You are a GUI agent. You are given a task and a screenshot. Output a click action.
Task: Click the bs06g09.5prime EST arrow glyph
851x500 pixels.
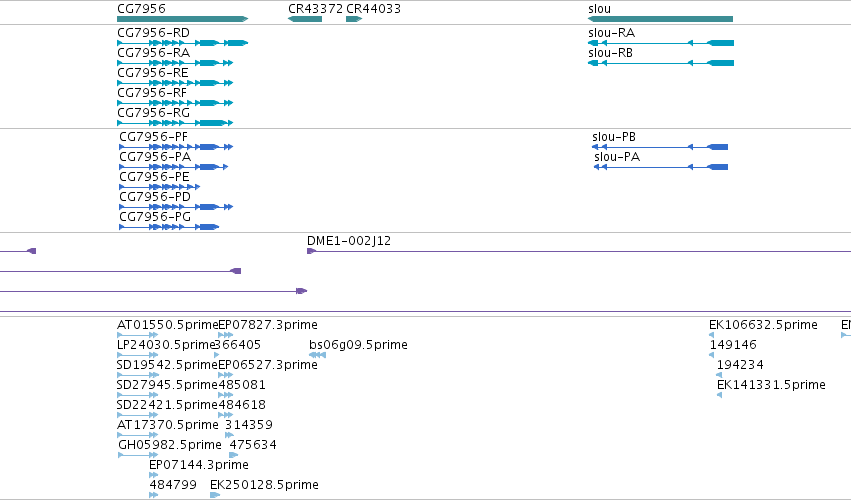(317, 356)
